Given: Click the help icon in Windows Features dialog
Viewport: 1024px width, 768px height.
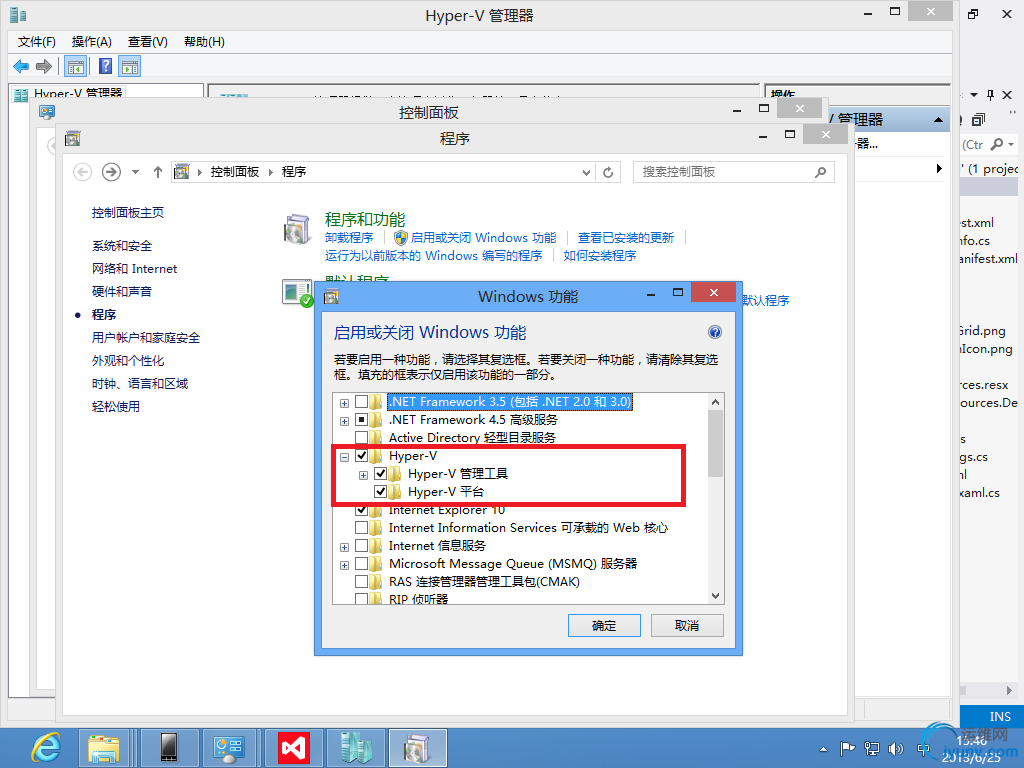Looking at the screenshot, I should pyautogui.click(x=715, y=332).
